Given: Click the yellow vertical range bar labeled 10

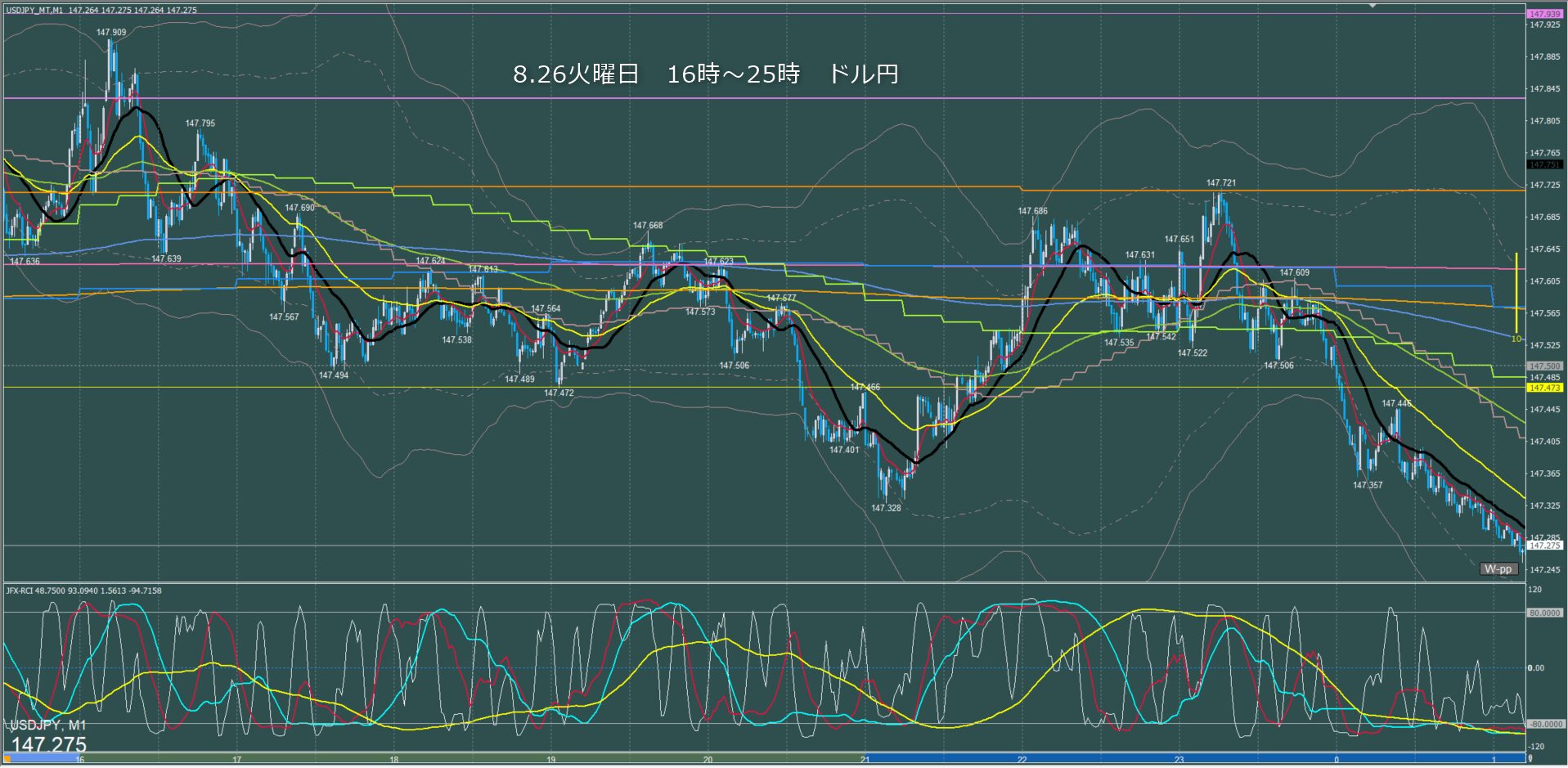Looking at the screenshot, I should point(1516,294).
